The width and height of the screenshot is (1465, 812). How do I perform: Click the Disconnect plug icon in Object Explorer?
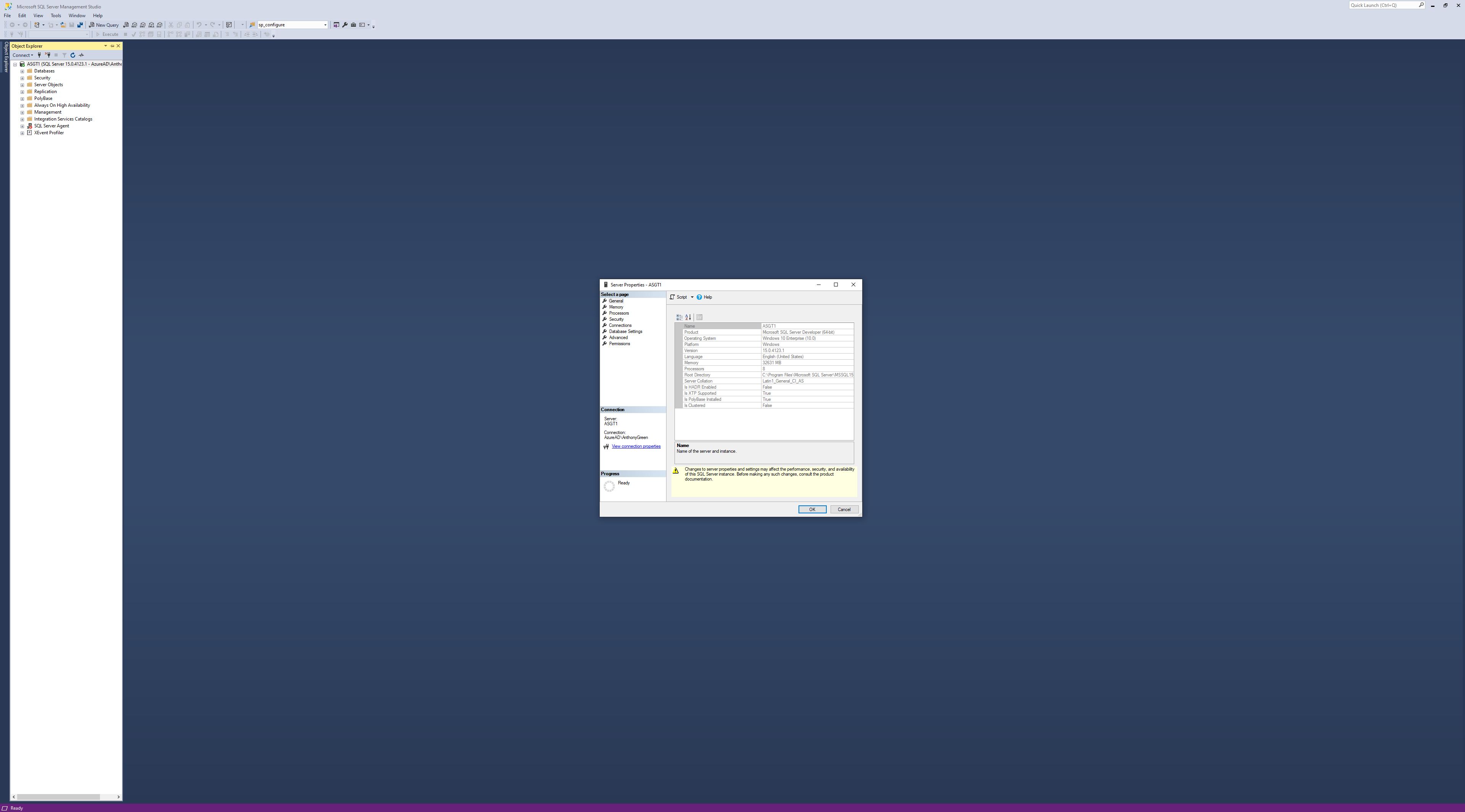[48, 55]
